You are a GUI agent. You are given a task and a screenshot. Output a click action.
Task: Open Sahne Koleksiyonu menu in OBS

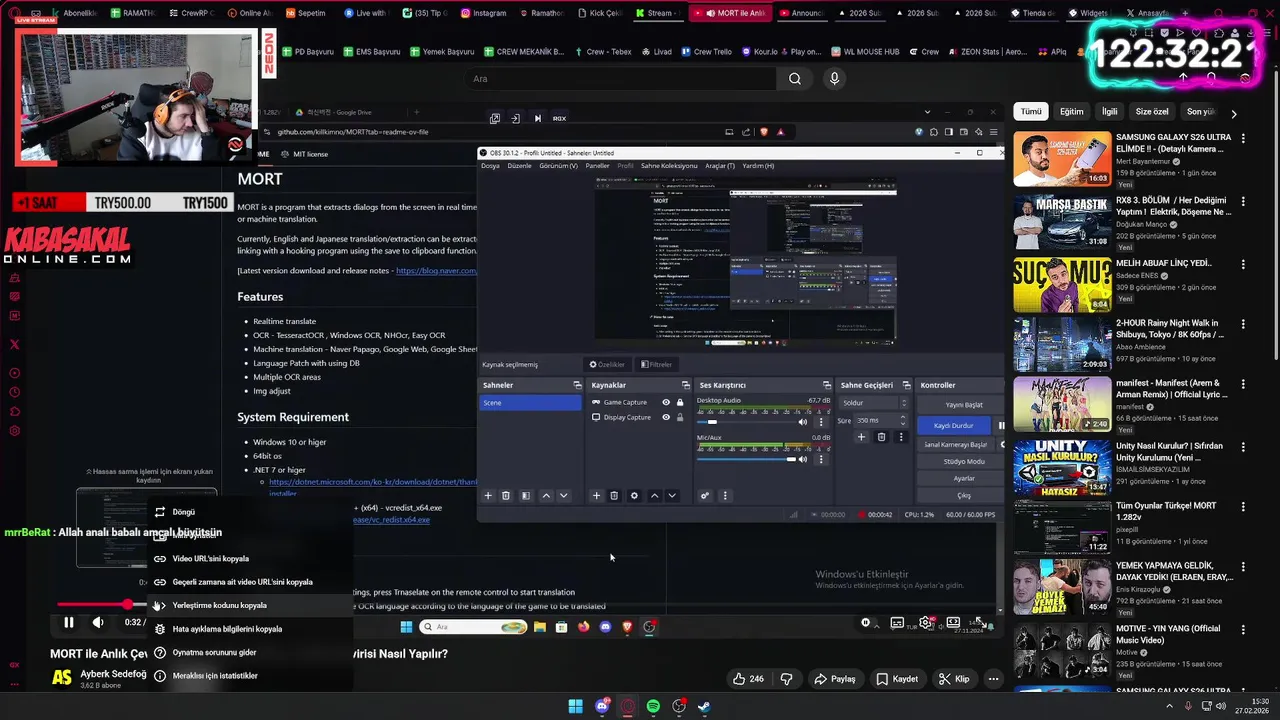pyautogui.click(x=669, y=166)
